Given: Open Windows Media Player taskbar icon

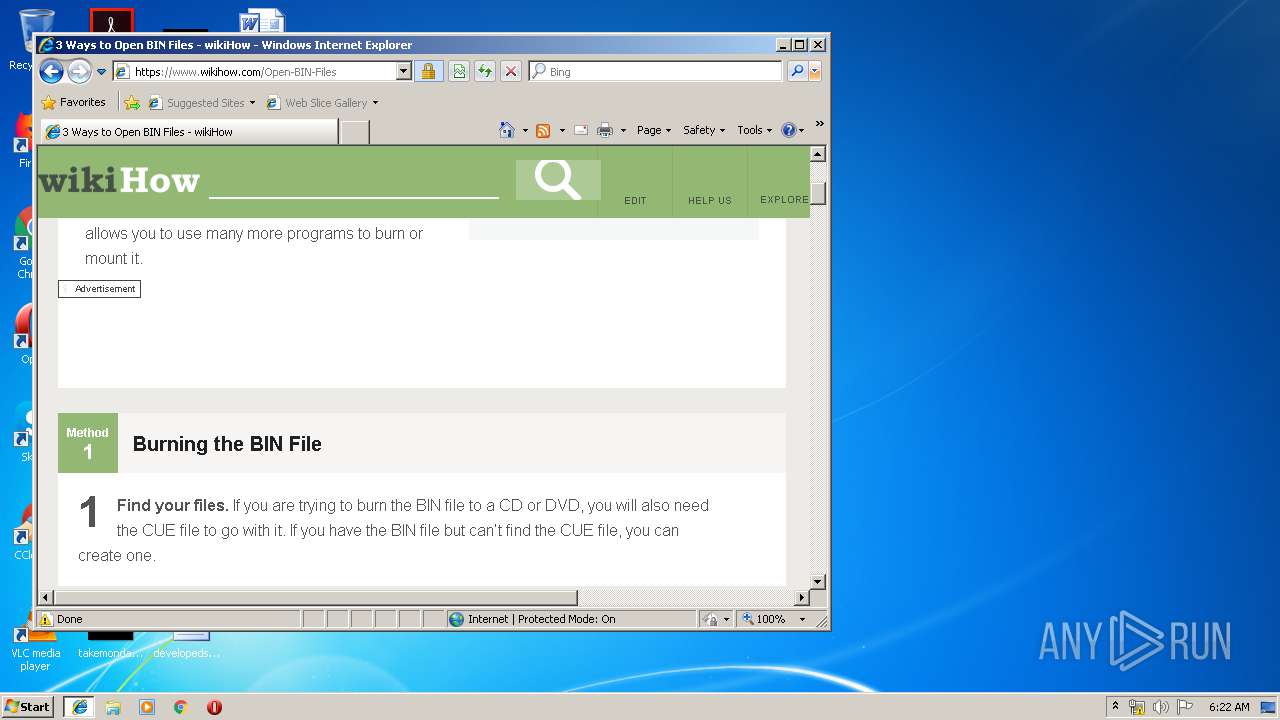Looking at the screenshot, I should coord(147,707).
